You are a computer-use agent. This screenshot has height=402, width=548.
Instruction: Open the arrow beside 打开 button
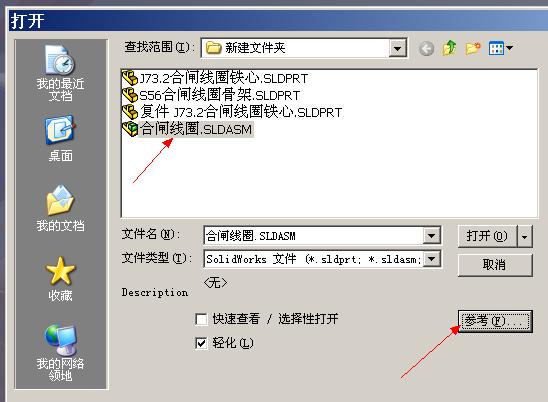click(x=525, y=237)
